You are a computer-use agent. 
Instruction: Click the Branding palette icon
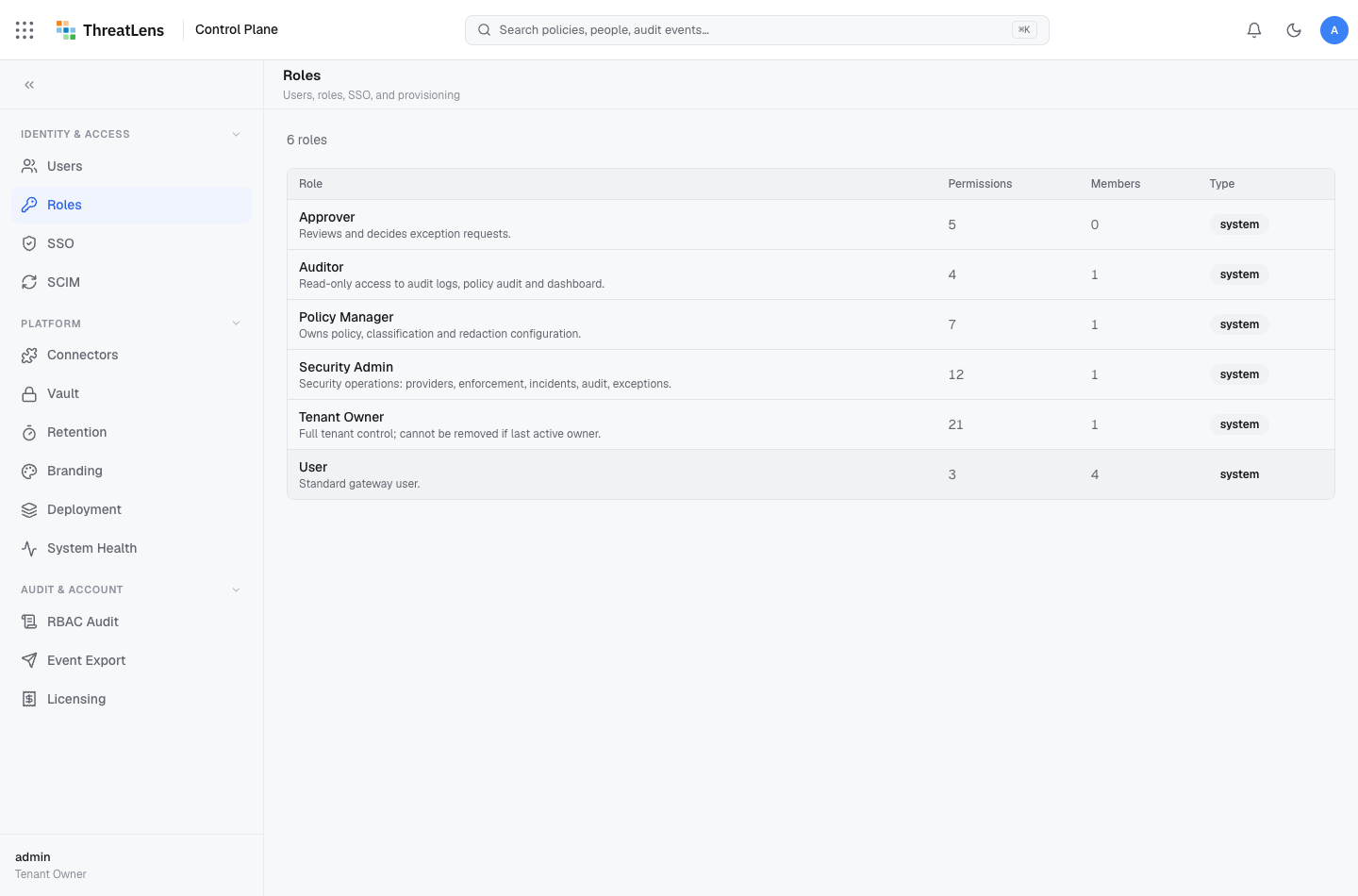[x=29, y=471]
